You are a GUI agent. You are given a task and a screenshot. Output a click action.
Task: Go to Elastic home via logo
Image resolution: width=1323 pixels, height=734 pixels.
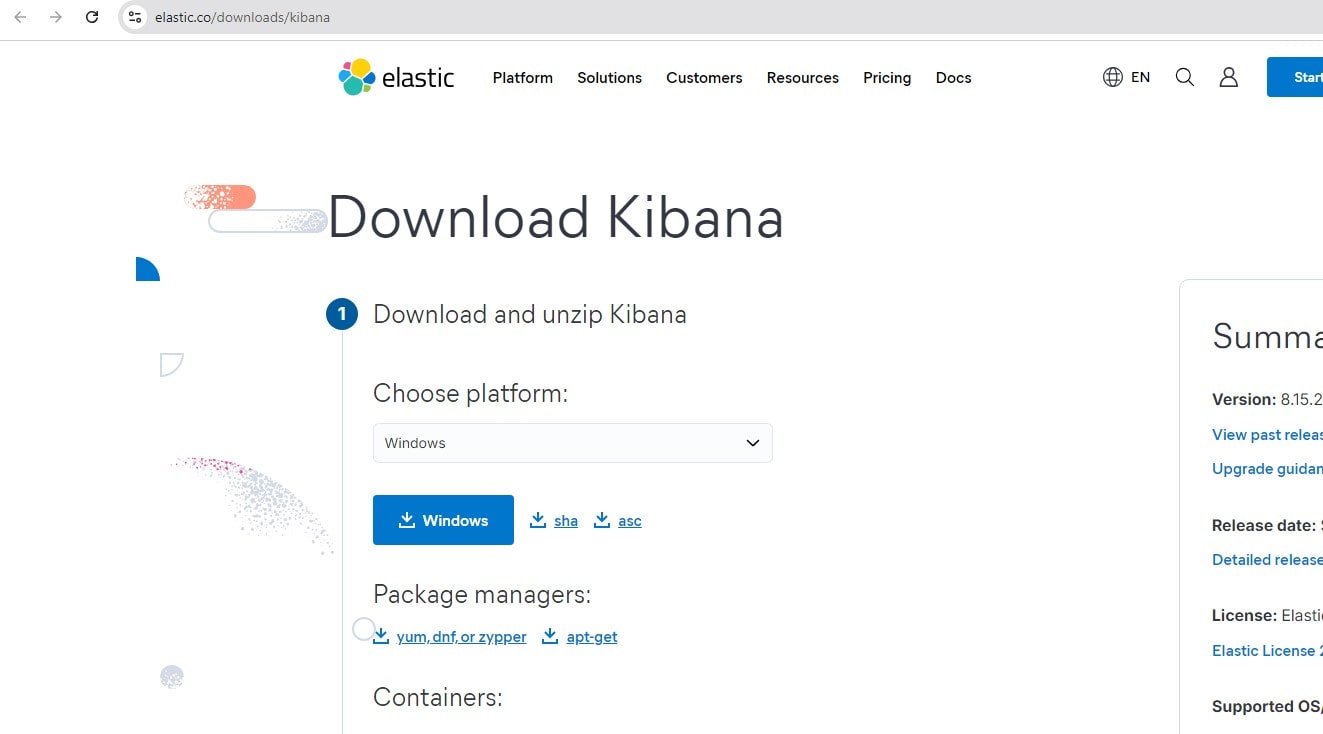click(x=397, y=77)
